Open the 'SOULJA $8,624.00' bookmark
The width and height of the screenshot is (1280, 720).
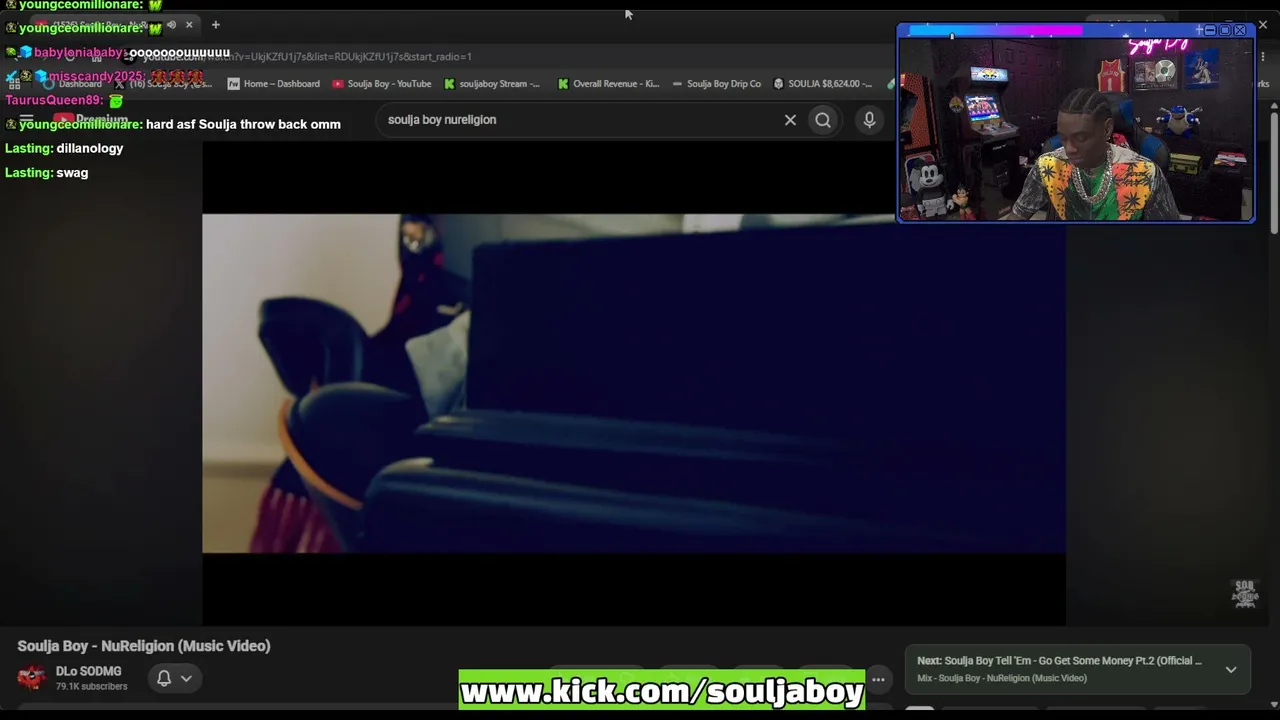pos(823,84)
